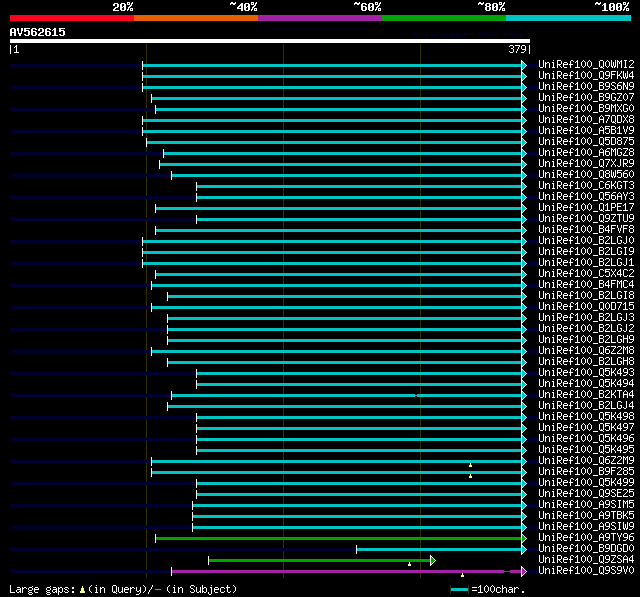Select the UniRef100_B2LGJ1 hit label
The image size is (640, 597).
coord(586,263)
